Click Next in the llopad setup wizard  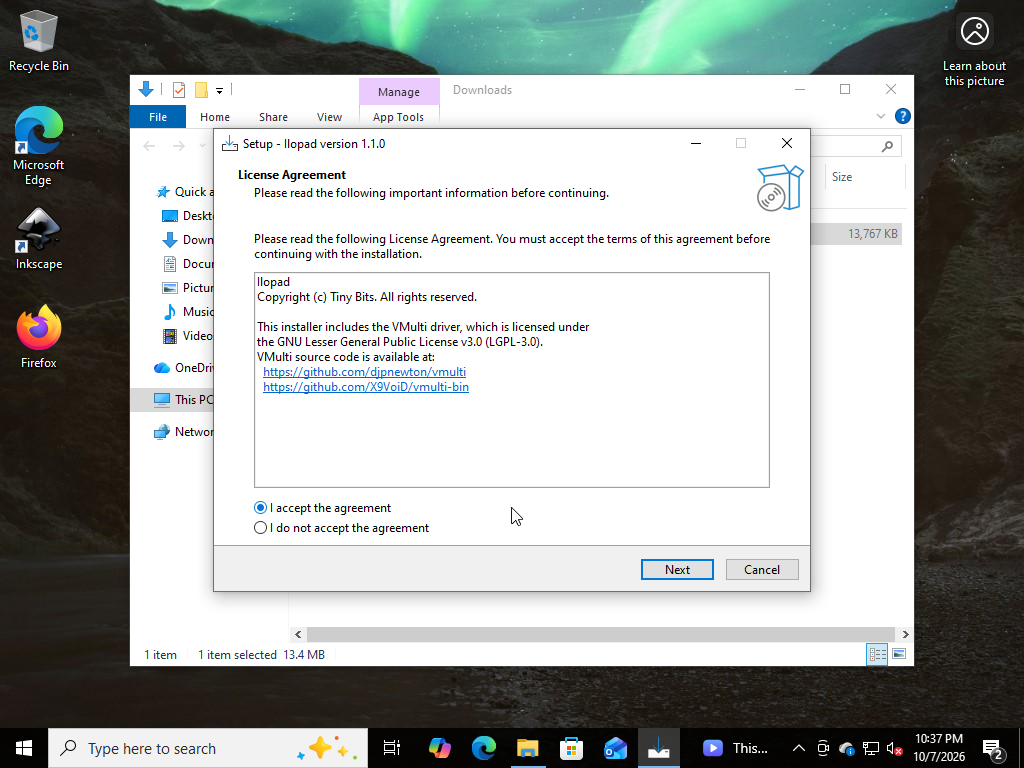pyautogui.click(x=677, y=569)
